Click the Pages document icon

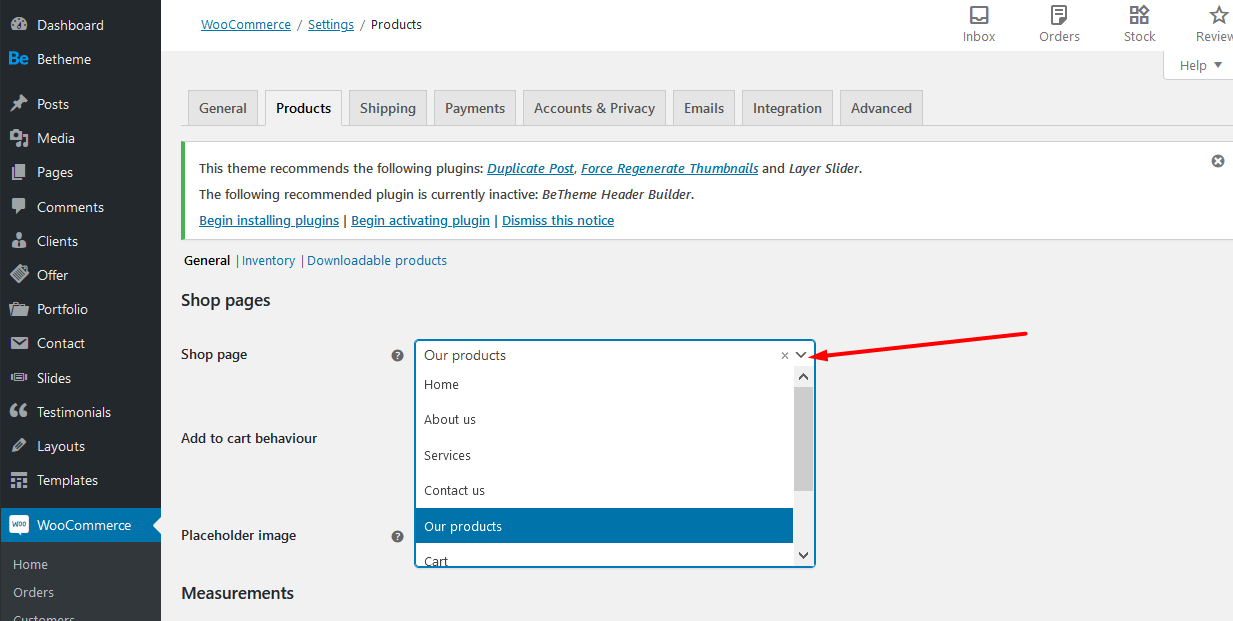click(19, 172)
